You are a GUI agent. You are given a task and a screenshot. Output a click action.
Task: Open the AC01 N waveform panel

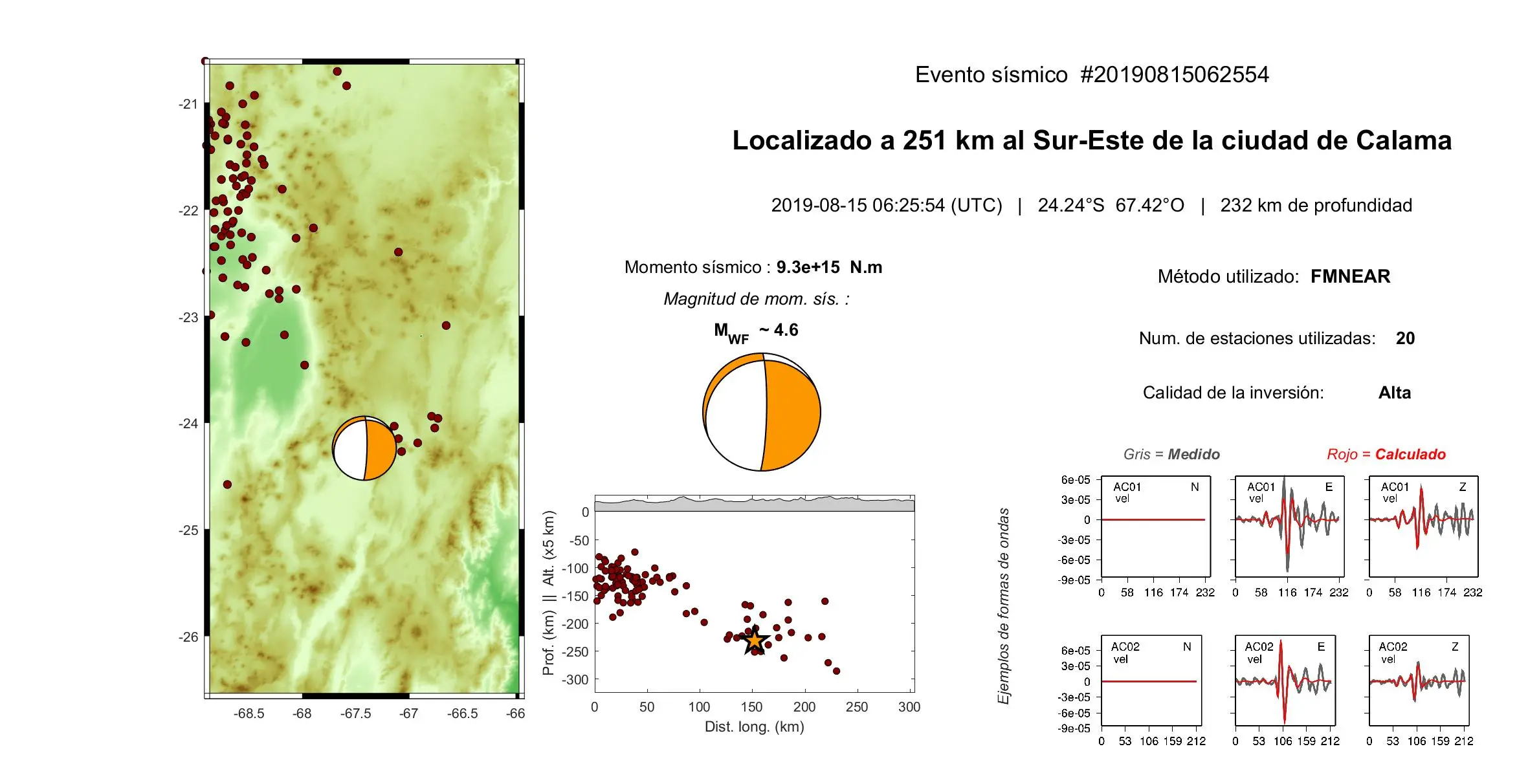point(1156,527)
